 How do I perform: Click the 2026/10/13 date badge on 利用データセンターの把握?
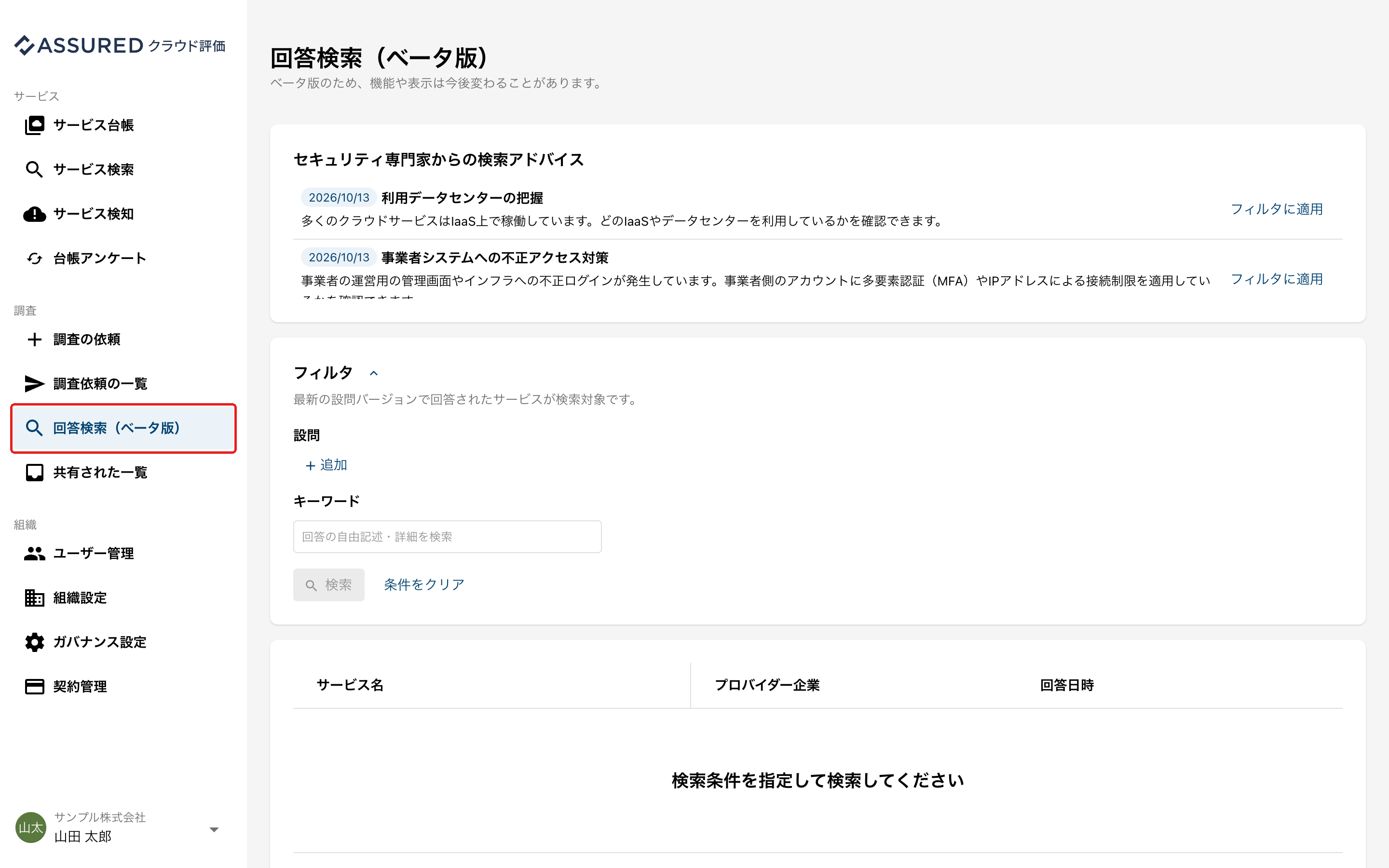[339, 198]
